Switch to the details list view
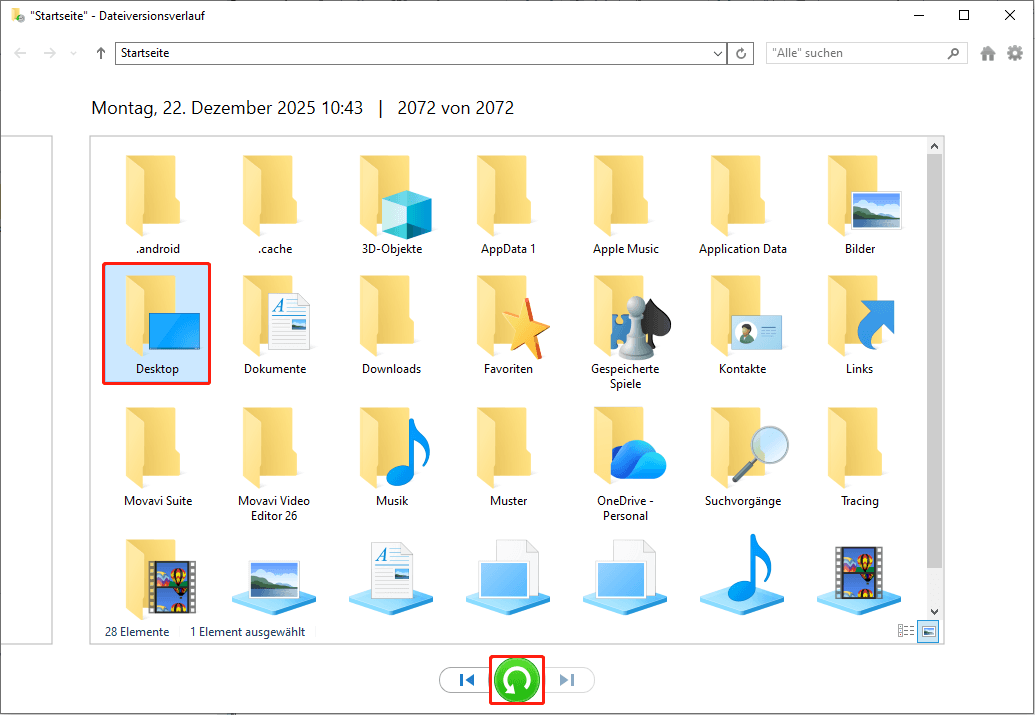This screenshot has height=715, width=1035. coord(906,631)
